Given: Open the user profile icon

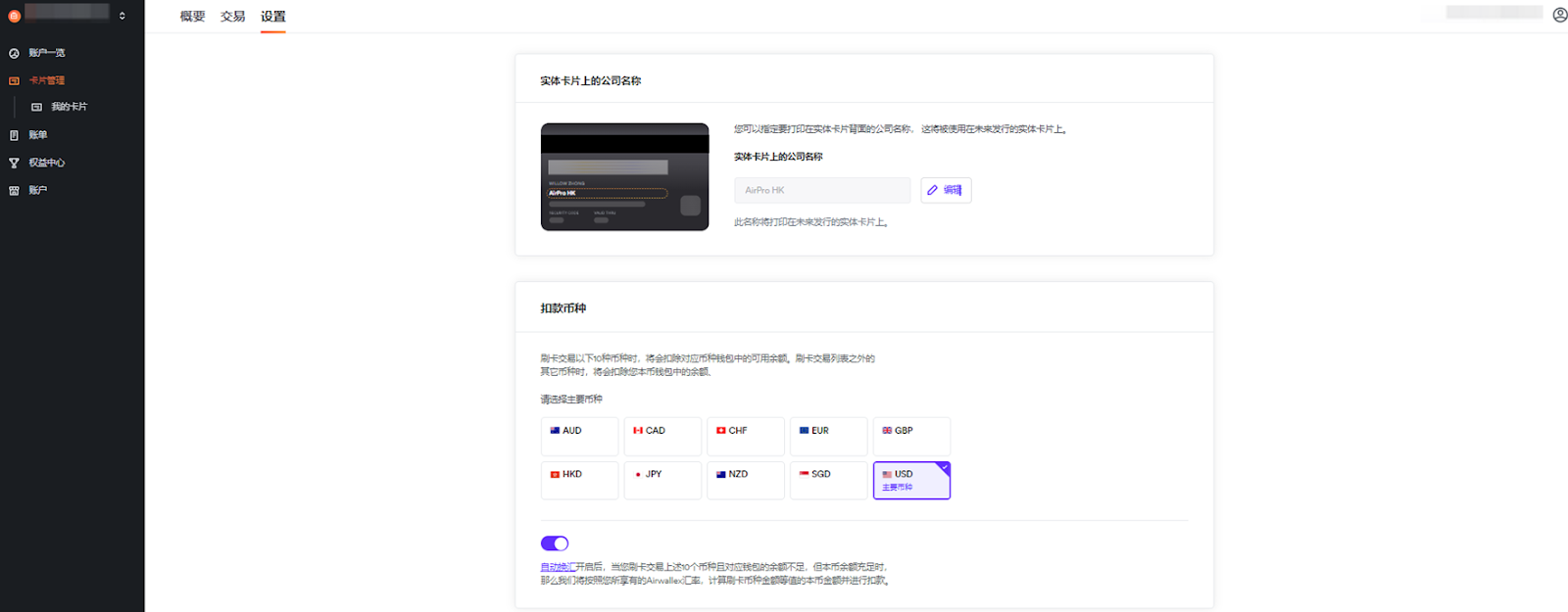Looking at the screenshot, I should [x=1559, y=15].
